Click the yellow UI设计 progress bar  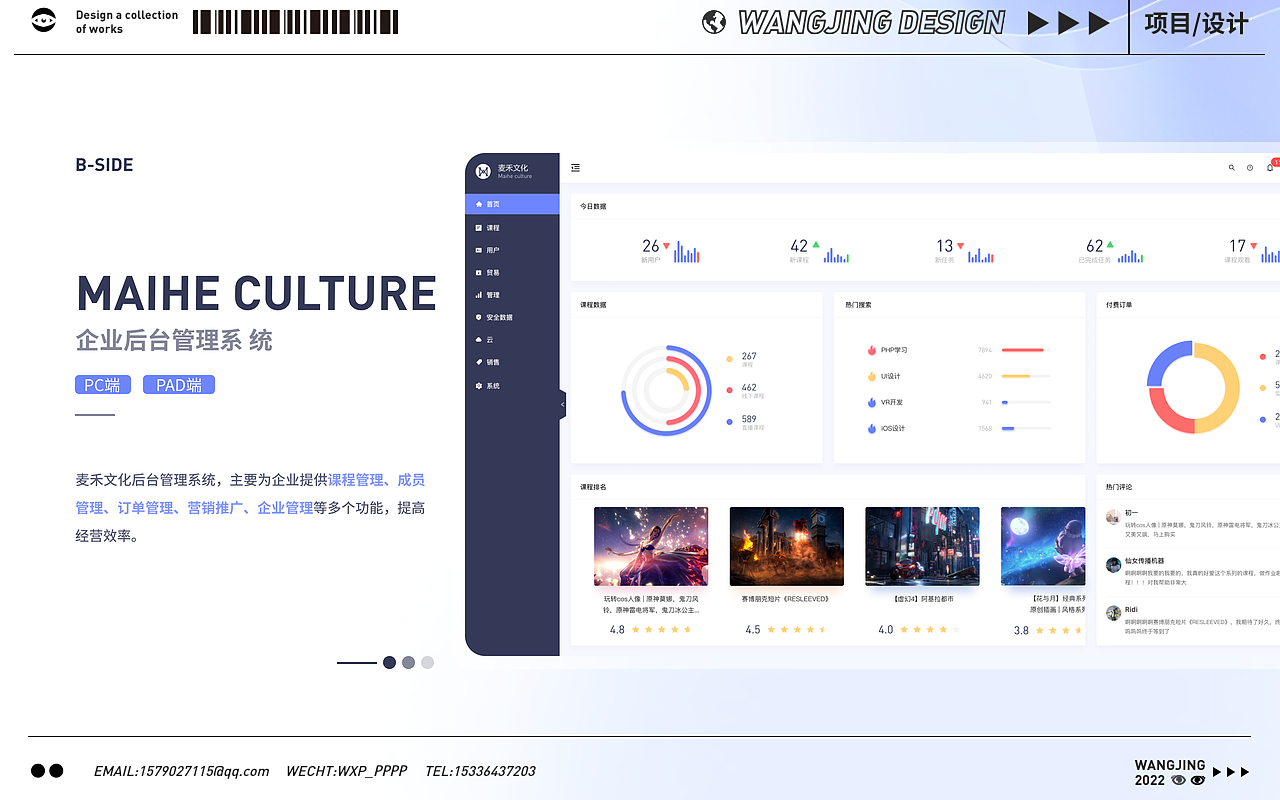[x=1016, y=376]
